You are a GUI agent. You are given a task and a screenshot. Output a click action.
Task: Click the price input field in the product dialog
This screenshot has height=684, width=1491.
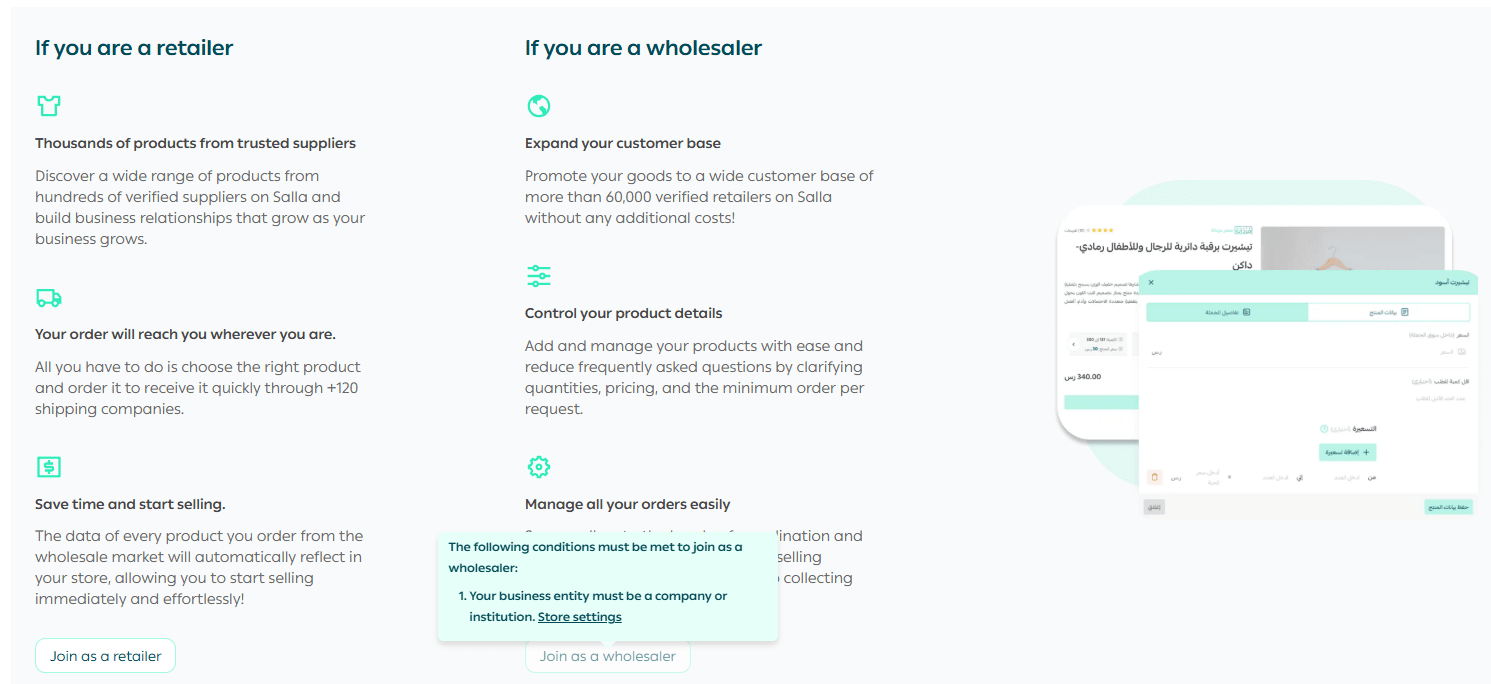[1300, 352]
